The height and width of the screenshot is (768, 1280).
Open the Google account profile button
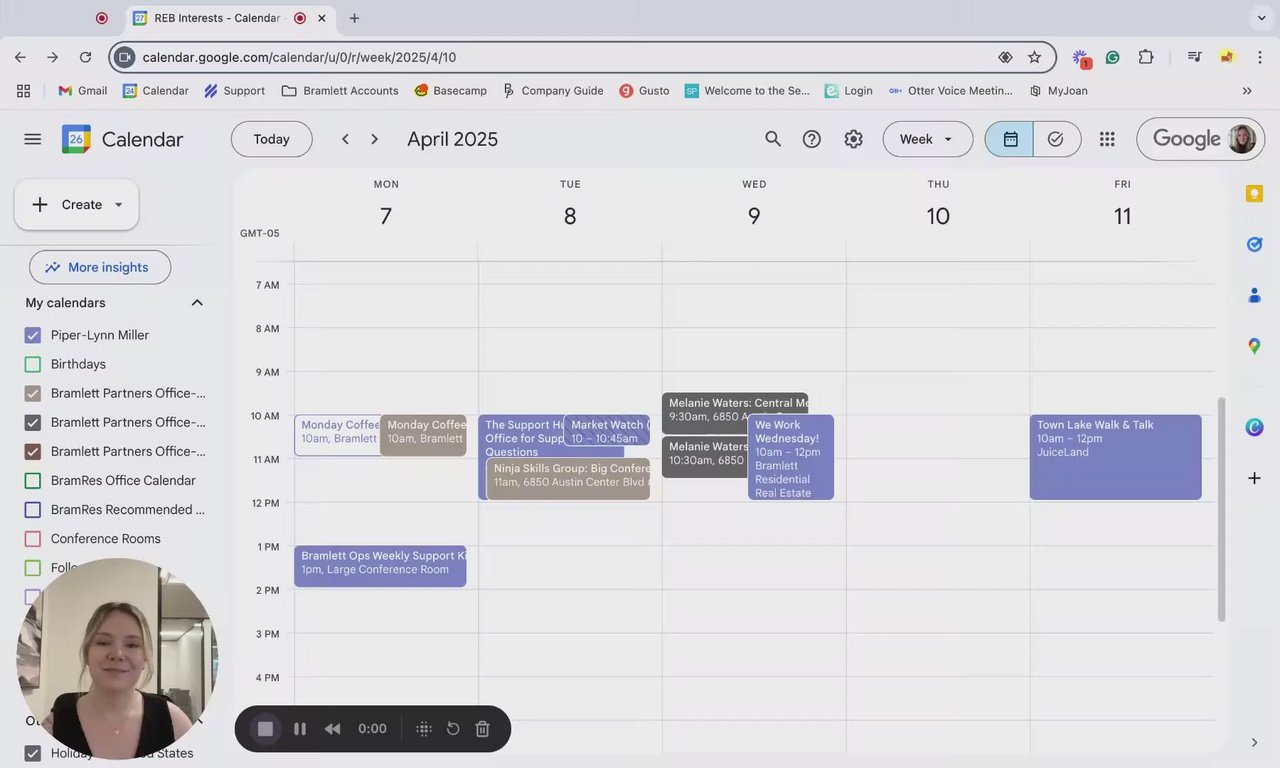tap(1242, 139)
